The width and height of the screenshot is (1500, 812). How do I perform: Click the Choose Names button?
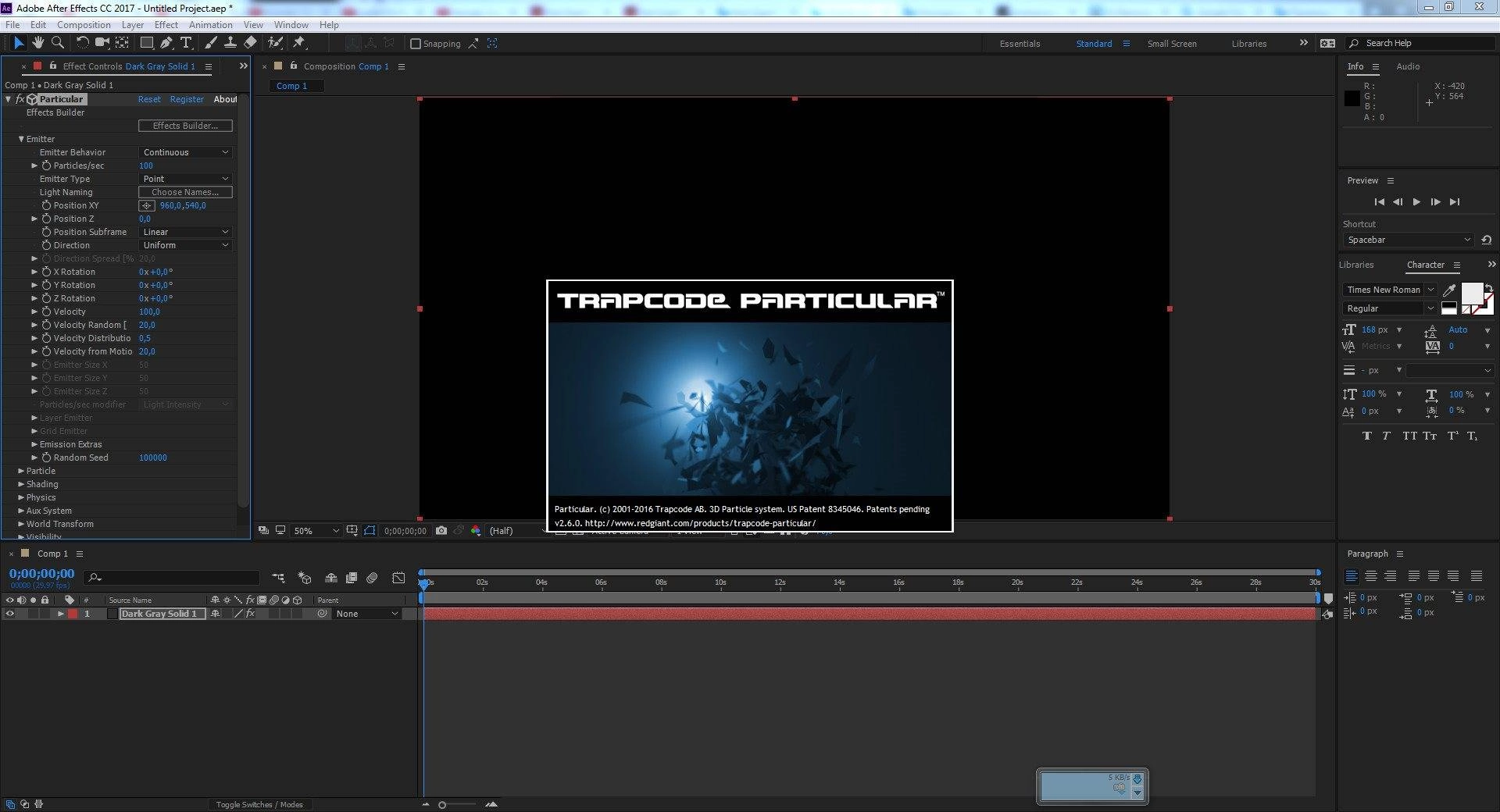[186, 192]
